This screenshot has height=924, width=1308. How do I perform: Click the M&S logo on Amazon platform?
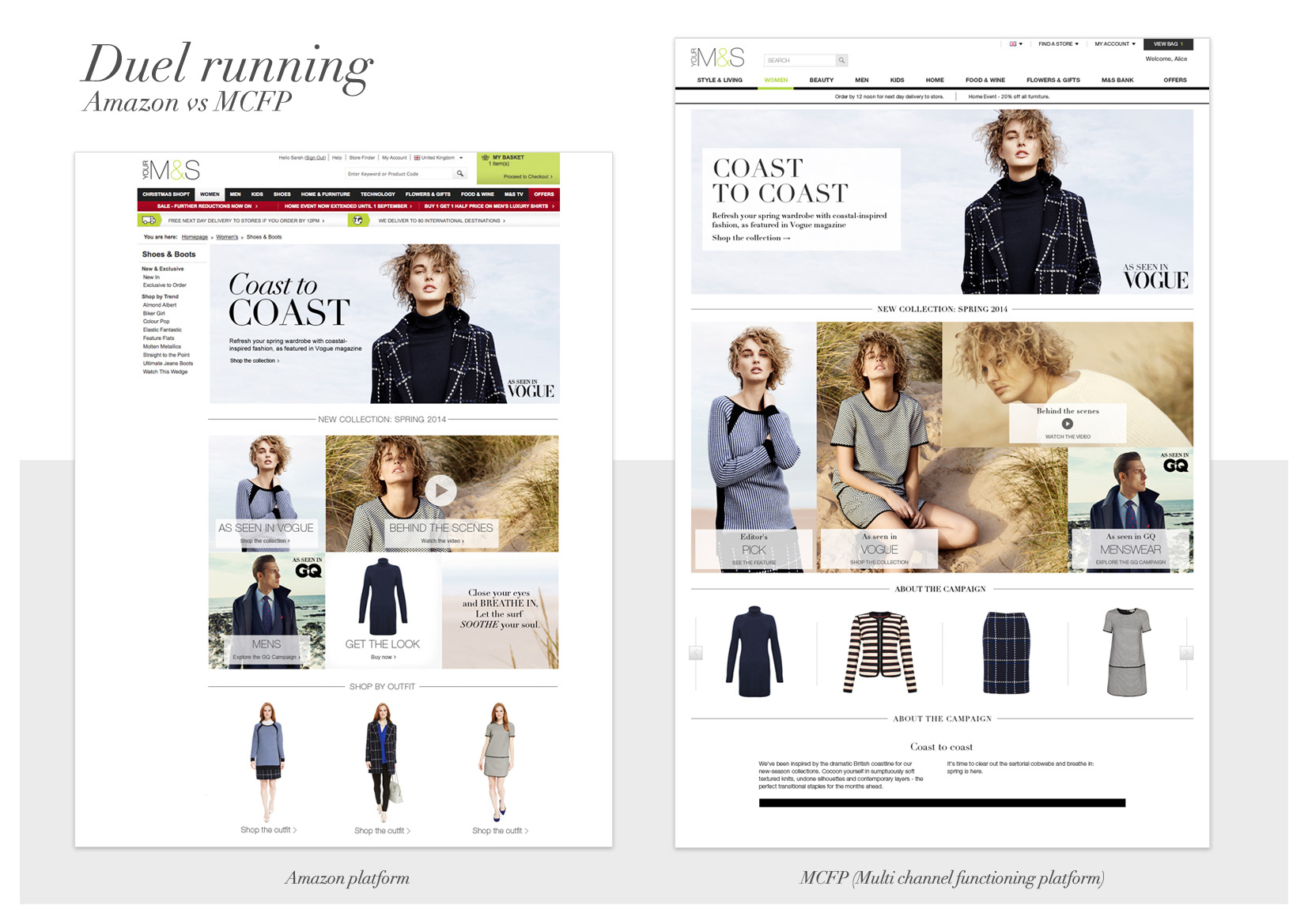[x=171, y=170]
